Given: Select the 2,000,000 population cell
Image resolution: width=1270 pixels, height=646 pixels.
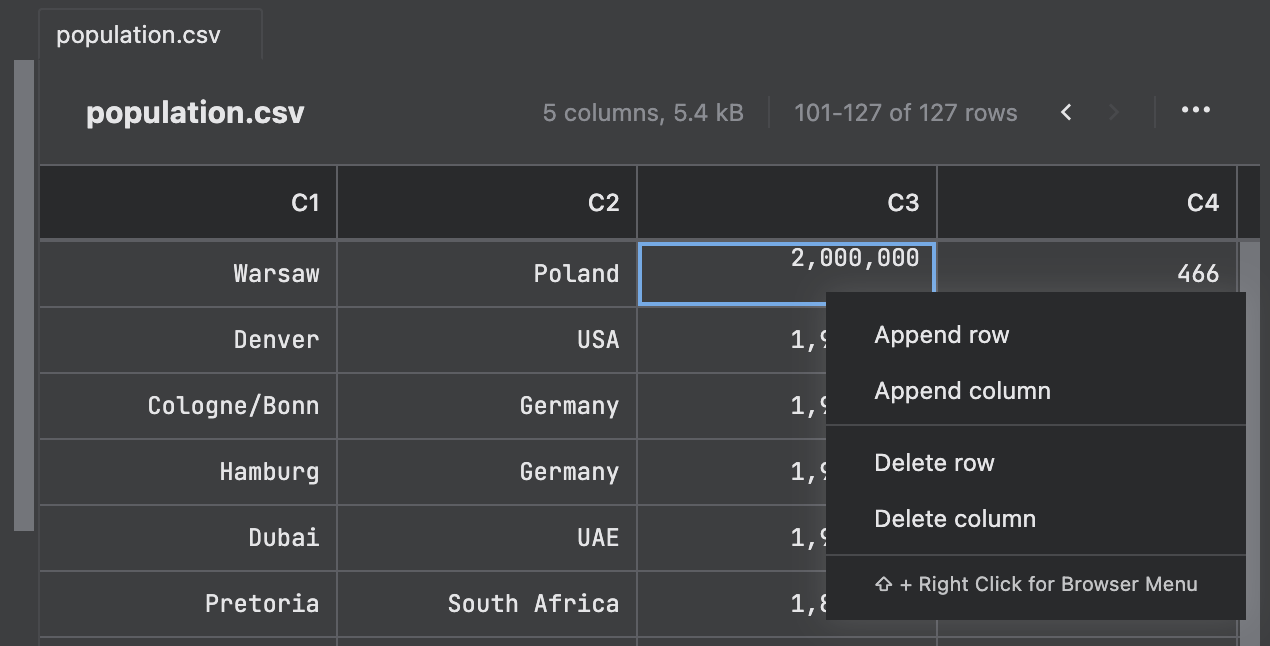Looking at the screenshot, I should 786,273.
